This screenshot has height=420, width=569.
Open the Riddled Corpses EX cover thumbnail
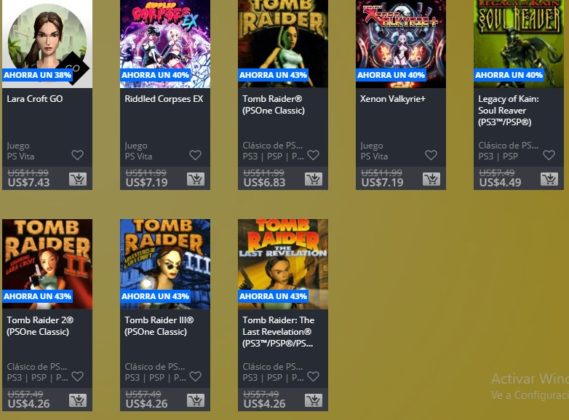(x=165, y=44)
